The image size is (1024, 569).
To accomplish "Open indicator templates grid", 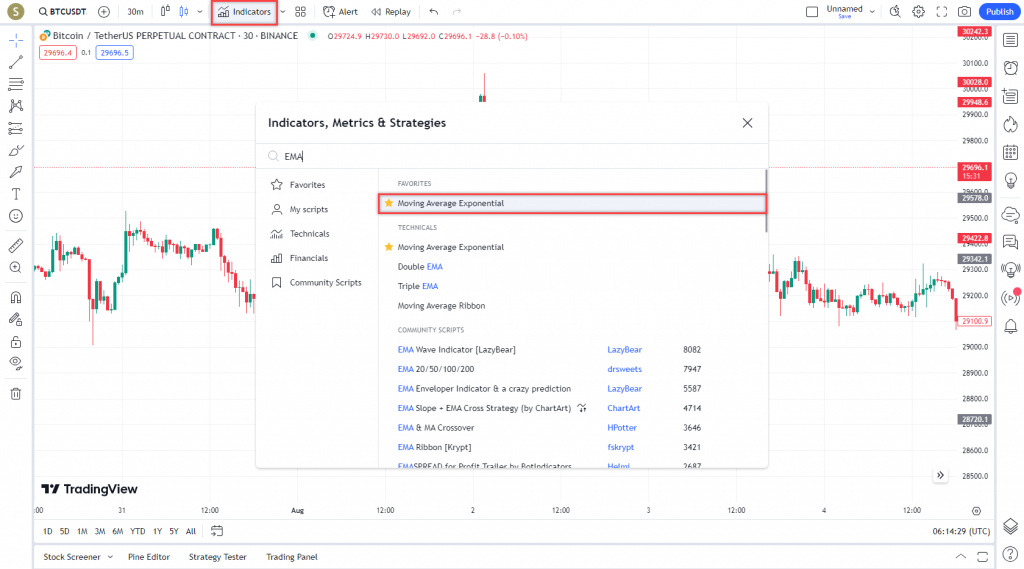I will click(x=300, y=12).
